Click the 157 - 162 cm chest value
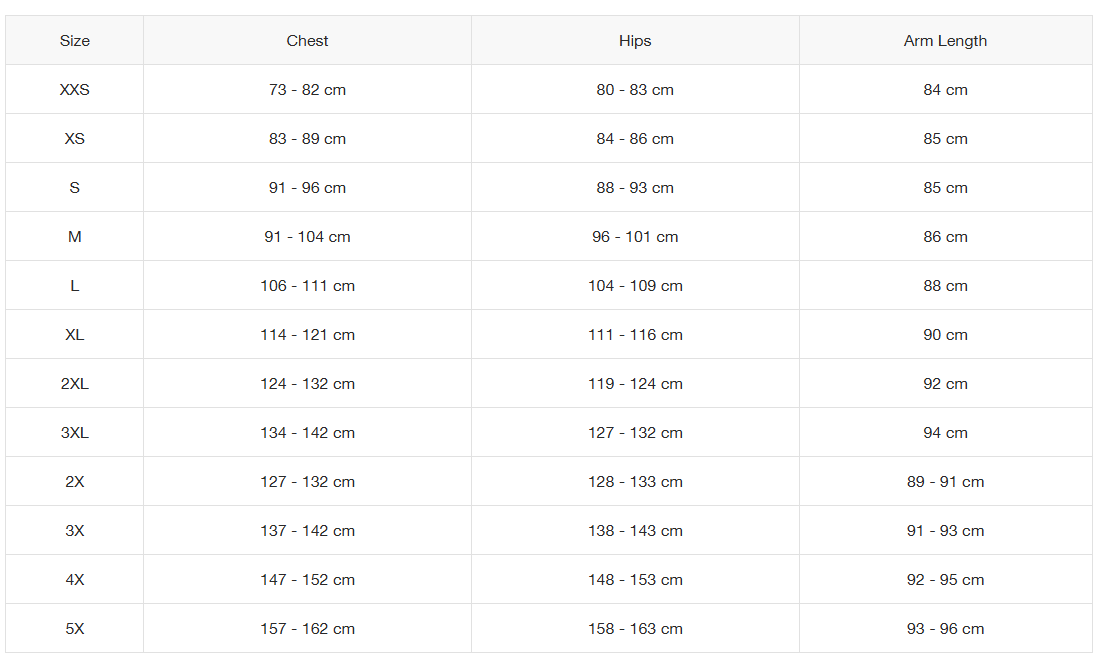 click(x=307, y=629)
